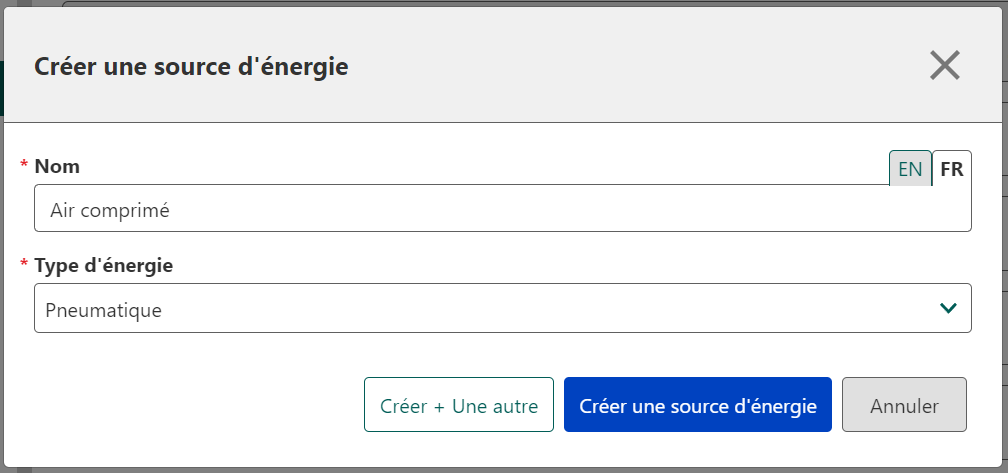
Task: Switch the name language to EN
Action: 910,169
